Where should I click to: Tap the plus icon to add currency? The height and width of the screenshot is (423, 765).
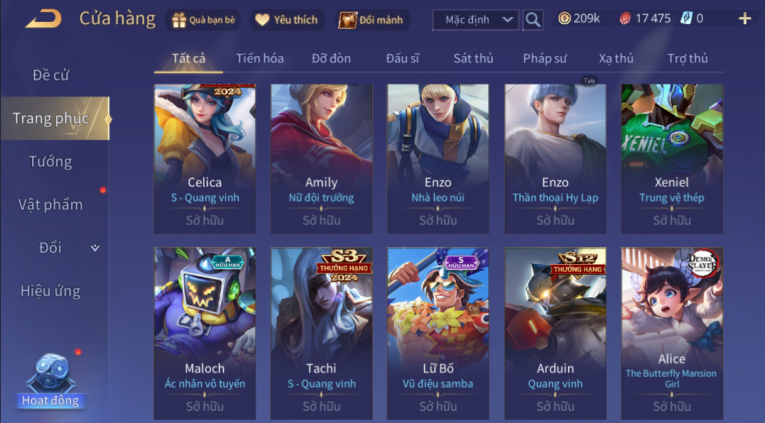coord(745,19)
